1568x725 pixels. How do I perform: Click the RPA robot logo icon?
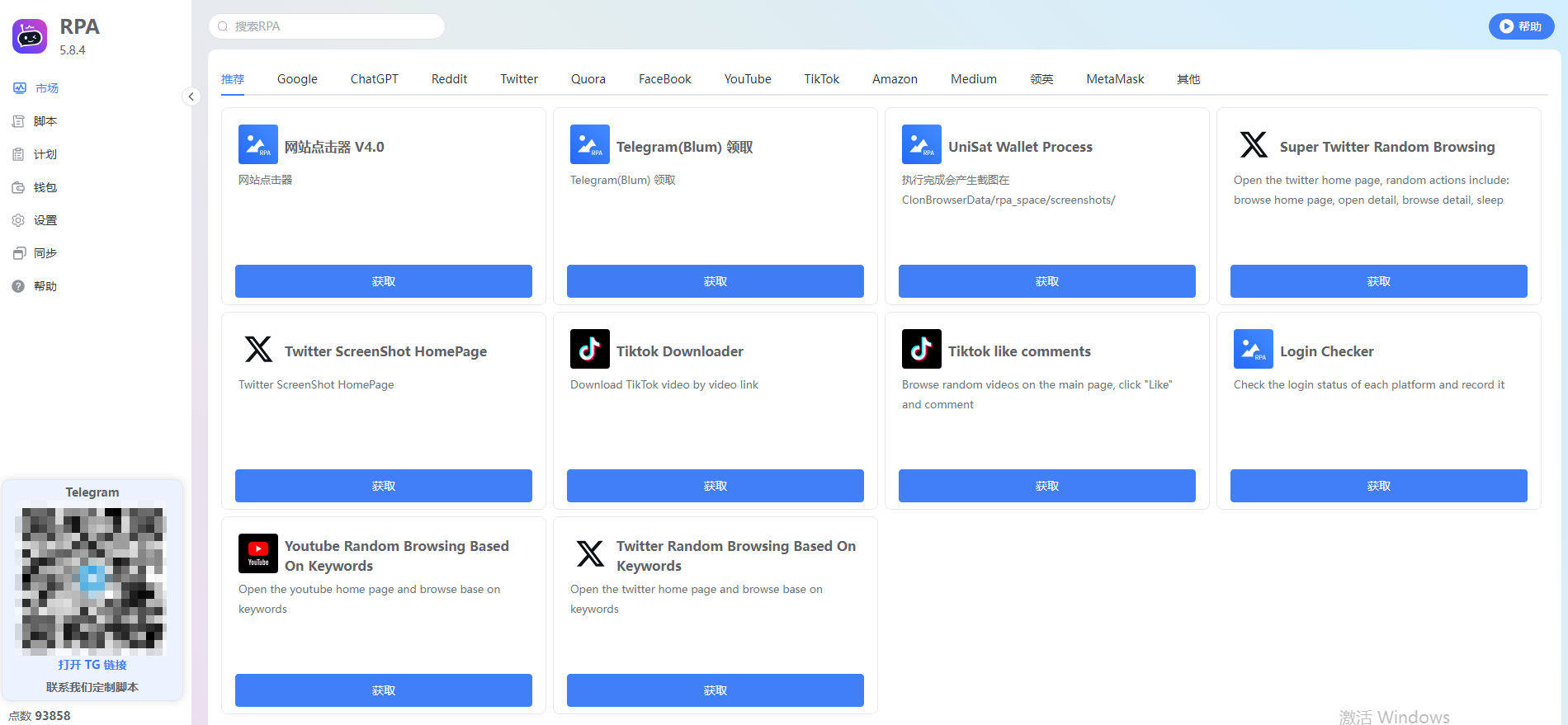[30, 36]
